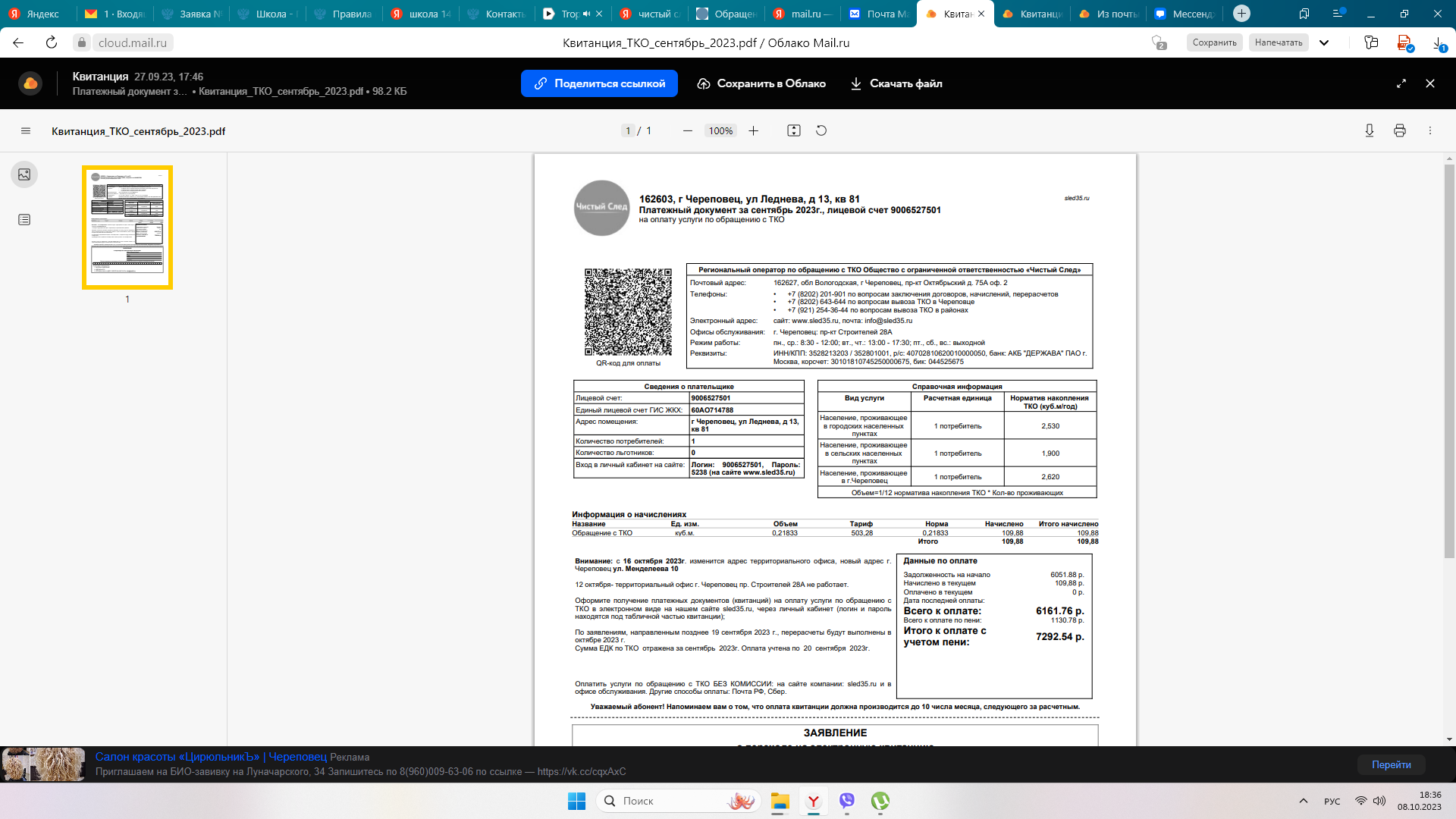The image size is (1456, 819).
Task: Enter fullscreen with the expand arrows icon
Action: pyautogui.click(x=1401, y=83)
